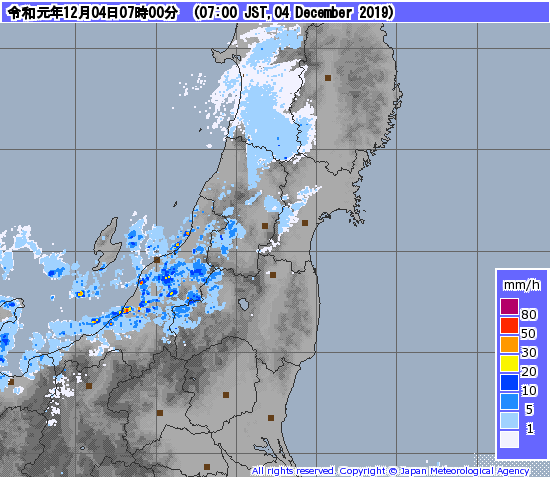Click the magenta 80 mm/h legend swatch
The image size is (550, 477).
(x=509, y=306)
